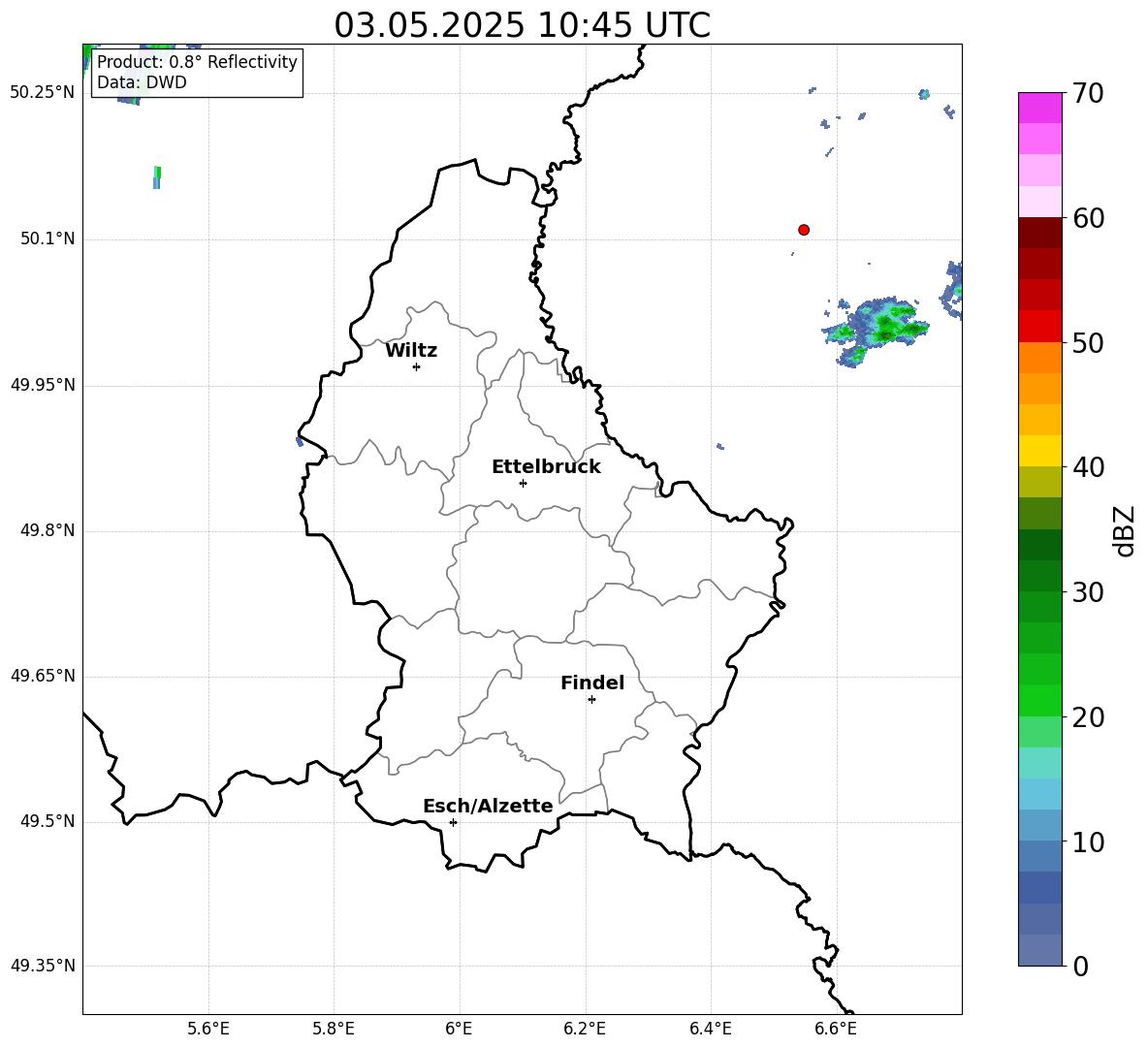Click the cross marker below Findel

pyautogui.click(x=591, y=700)
